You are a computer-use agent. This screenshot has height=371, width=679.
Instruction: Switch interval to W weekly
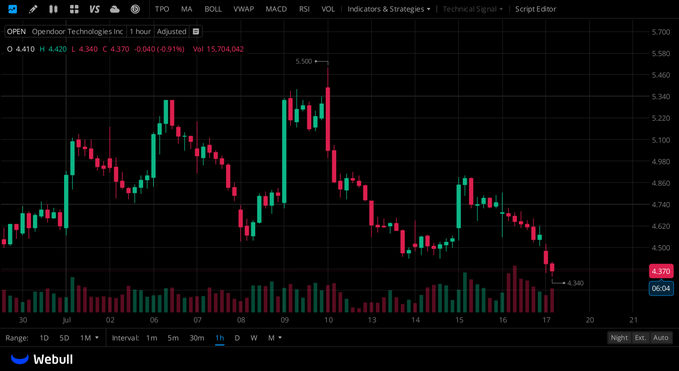click(x=254, y=338)
